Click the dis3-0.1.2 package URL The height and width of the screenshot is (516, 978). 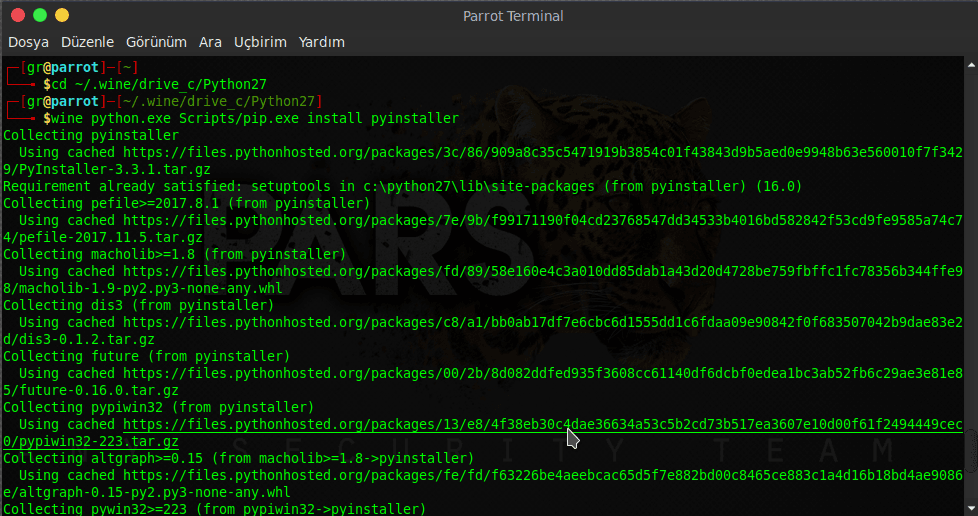542,322
